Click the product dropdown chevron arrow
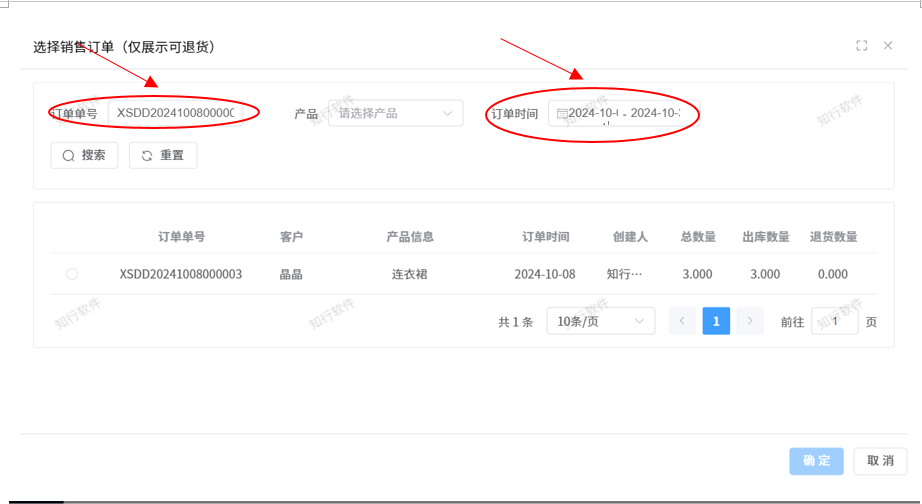922x504 pixels. [447, 114]
